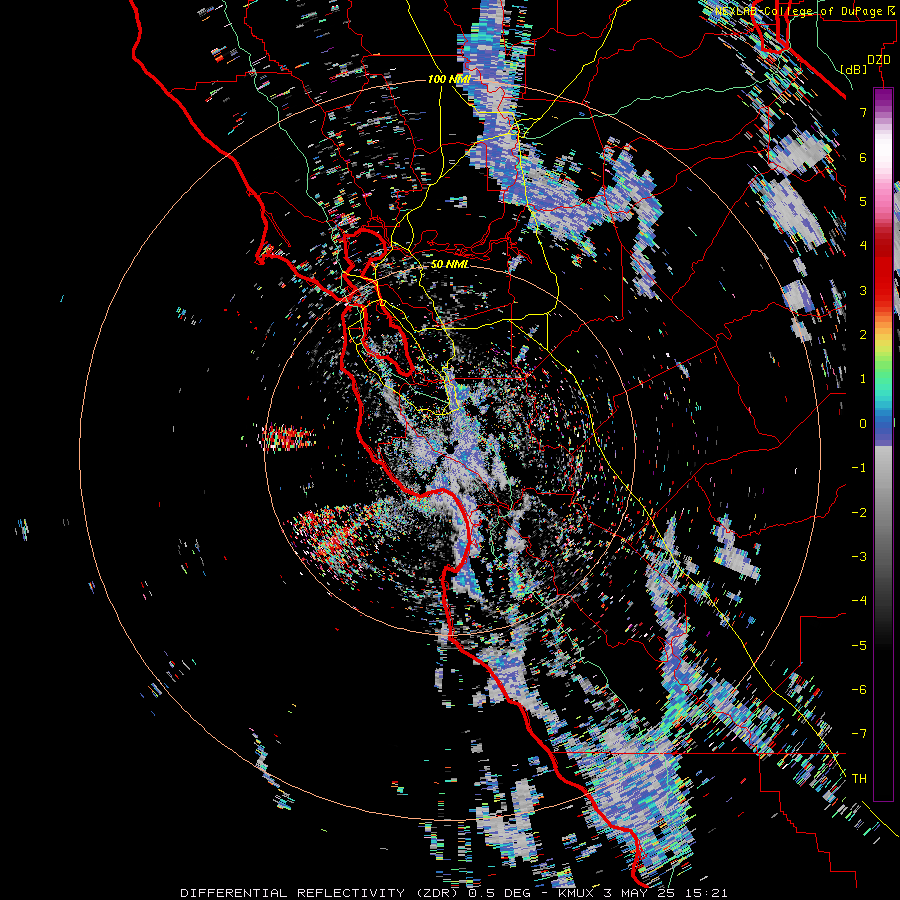Click the 3 tick label on the dB scale
This screenshot has height=900, width=900.
pos(863,290)
